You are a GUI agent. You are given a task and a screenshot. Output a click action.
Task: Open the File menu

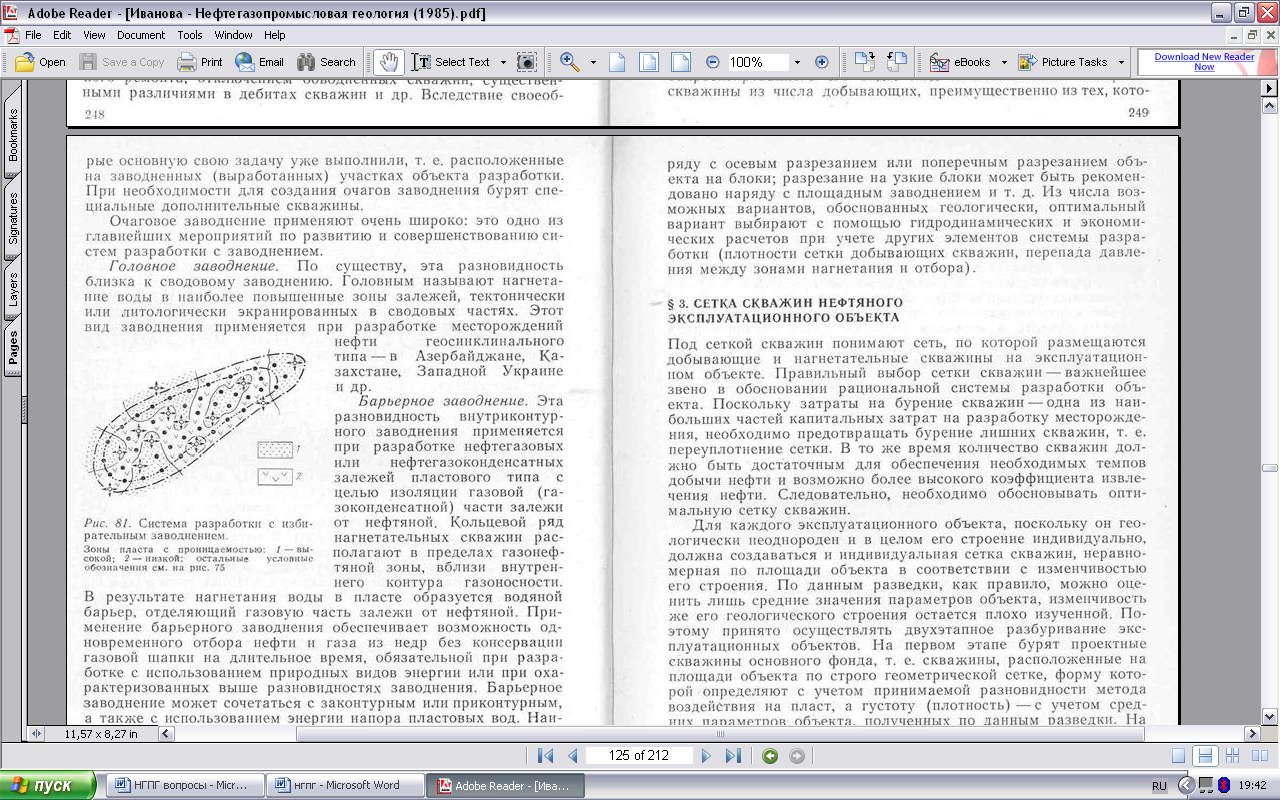(x=33, y=35)
